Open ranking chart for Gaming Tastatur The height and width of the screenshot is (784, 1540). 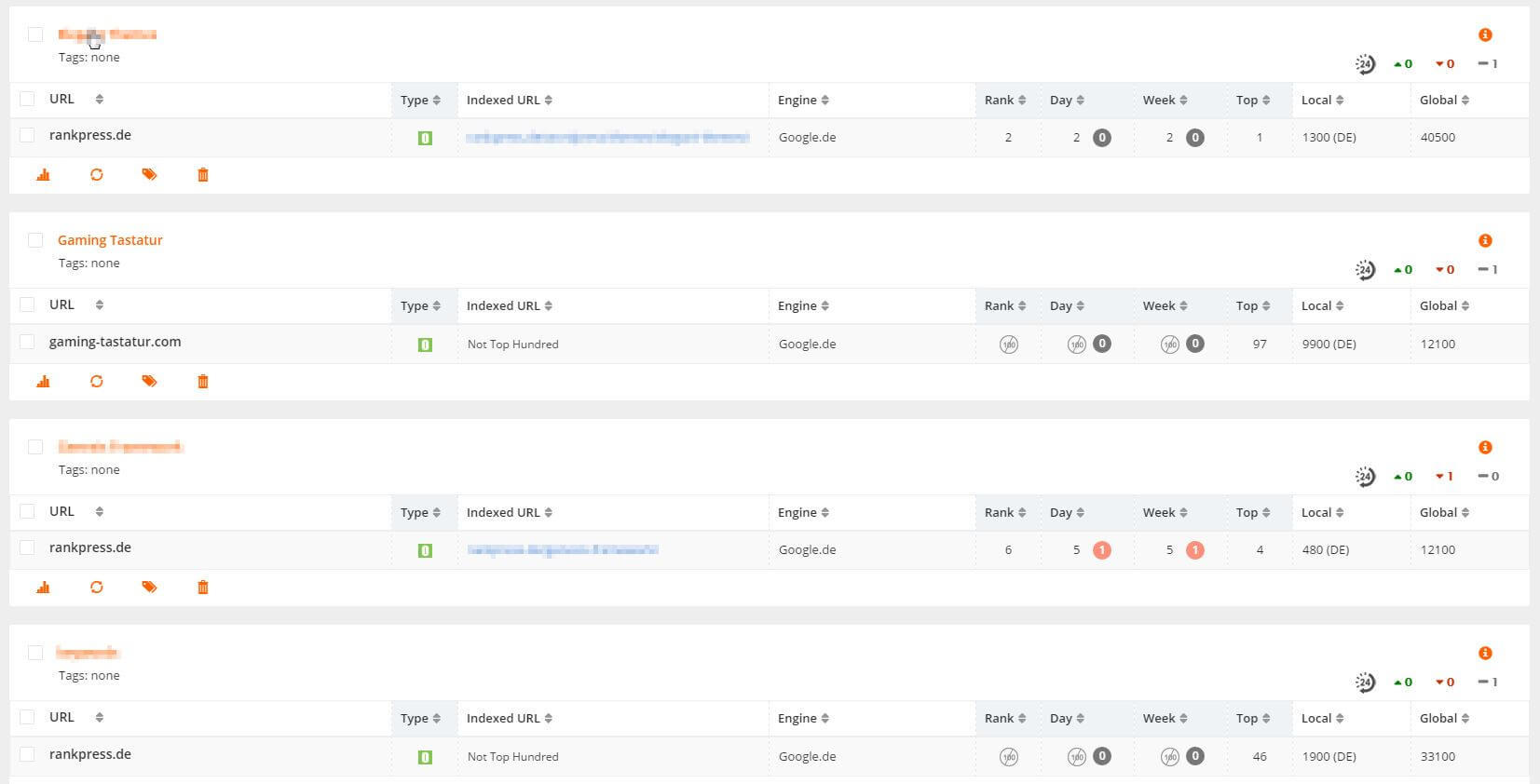coord(43,382)
